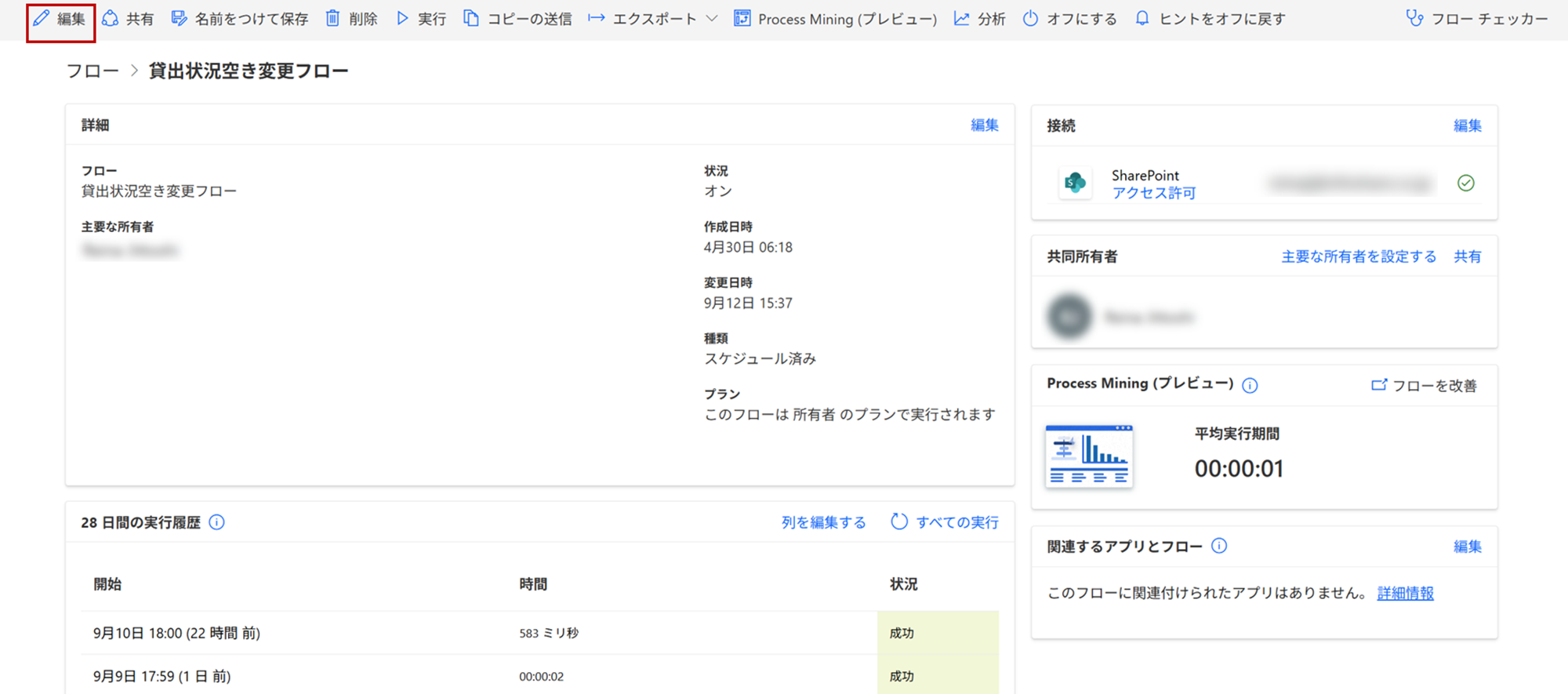Toggle hints with ヒントをオフに戻す
1568x694 pixels.
coord(1210,19)
